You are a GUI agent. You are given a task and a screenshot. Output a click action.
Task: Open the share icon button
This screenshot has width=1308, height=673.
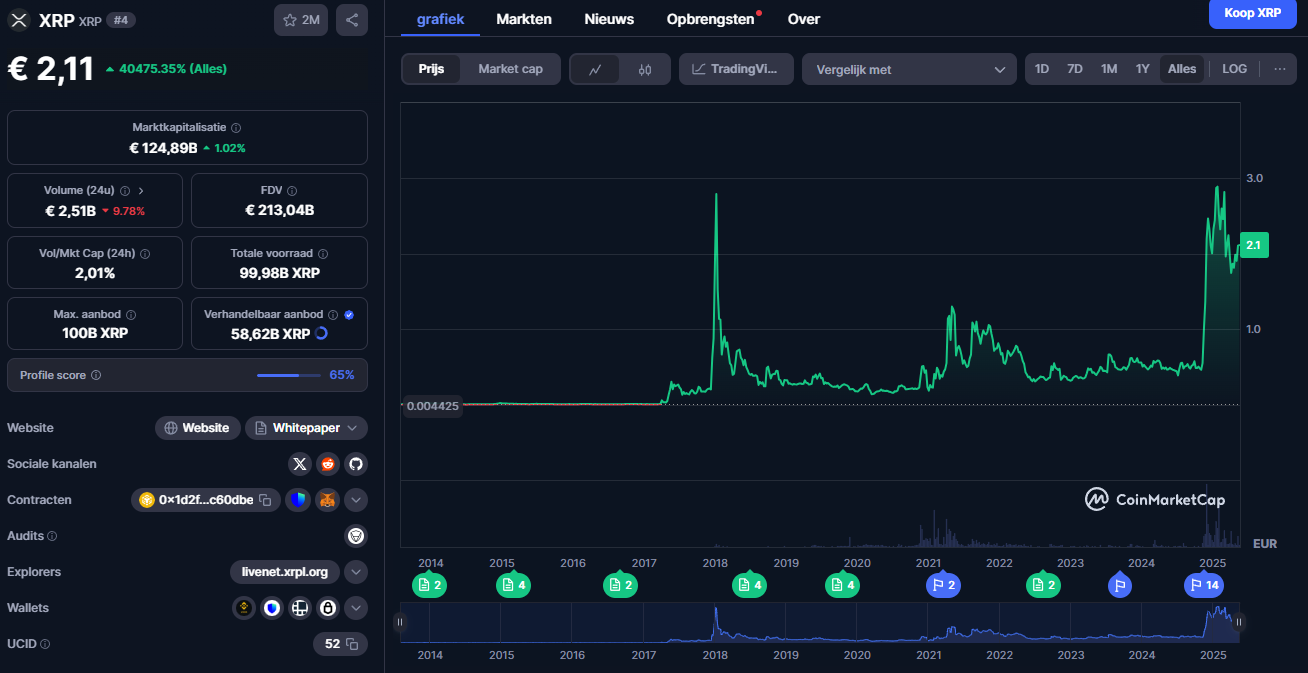tap(352, 20)
